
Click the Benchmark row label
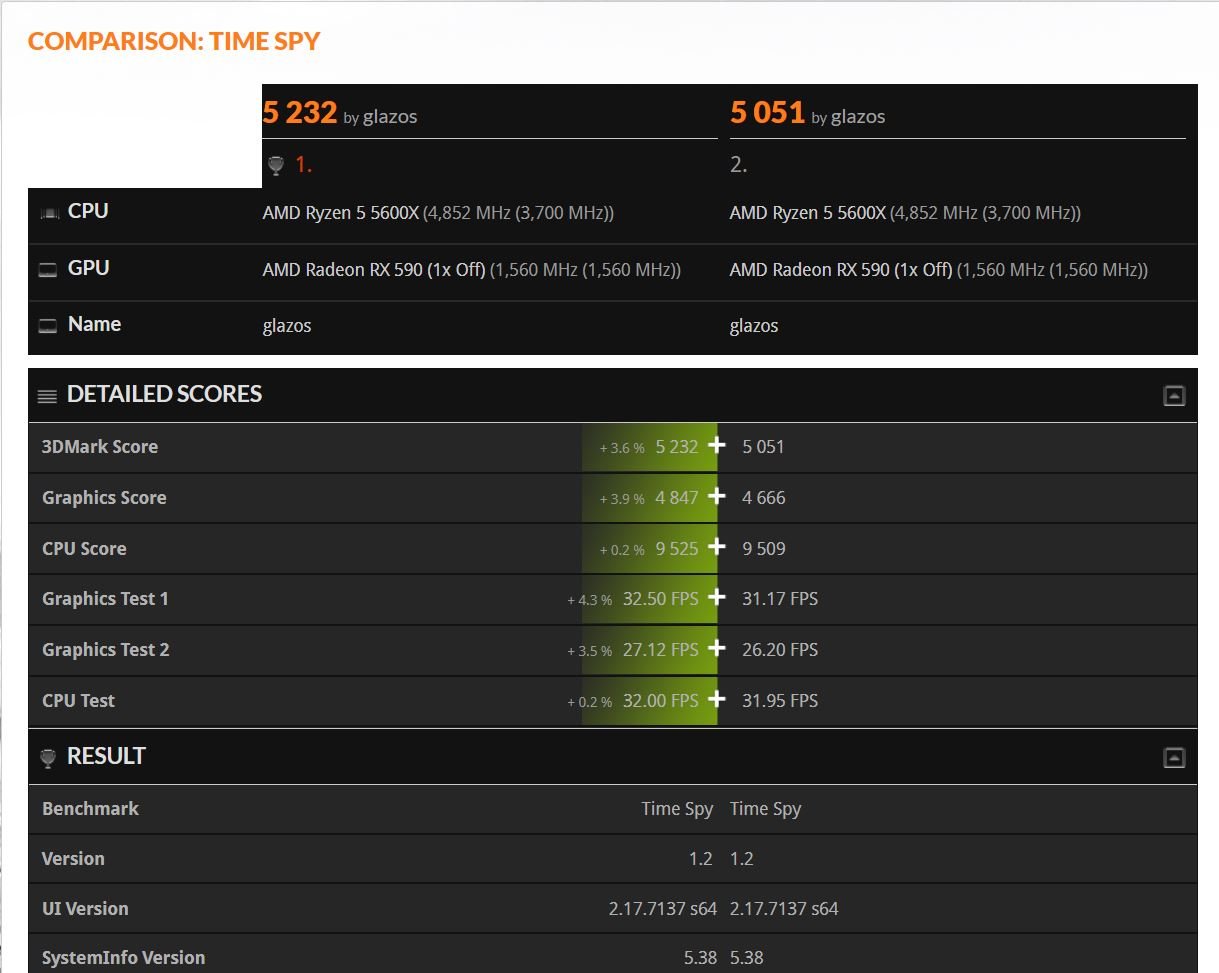(90, 809)
